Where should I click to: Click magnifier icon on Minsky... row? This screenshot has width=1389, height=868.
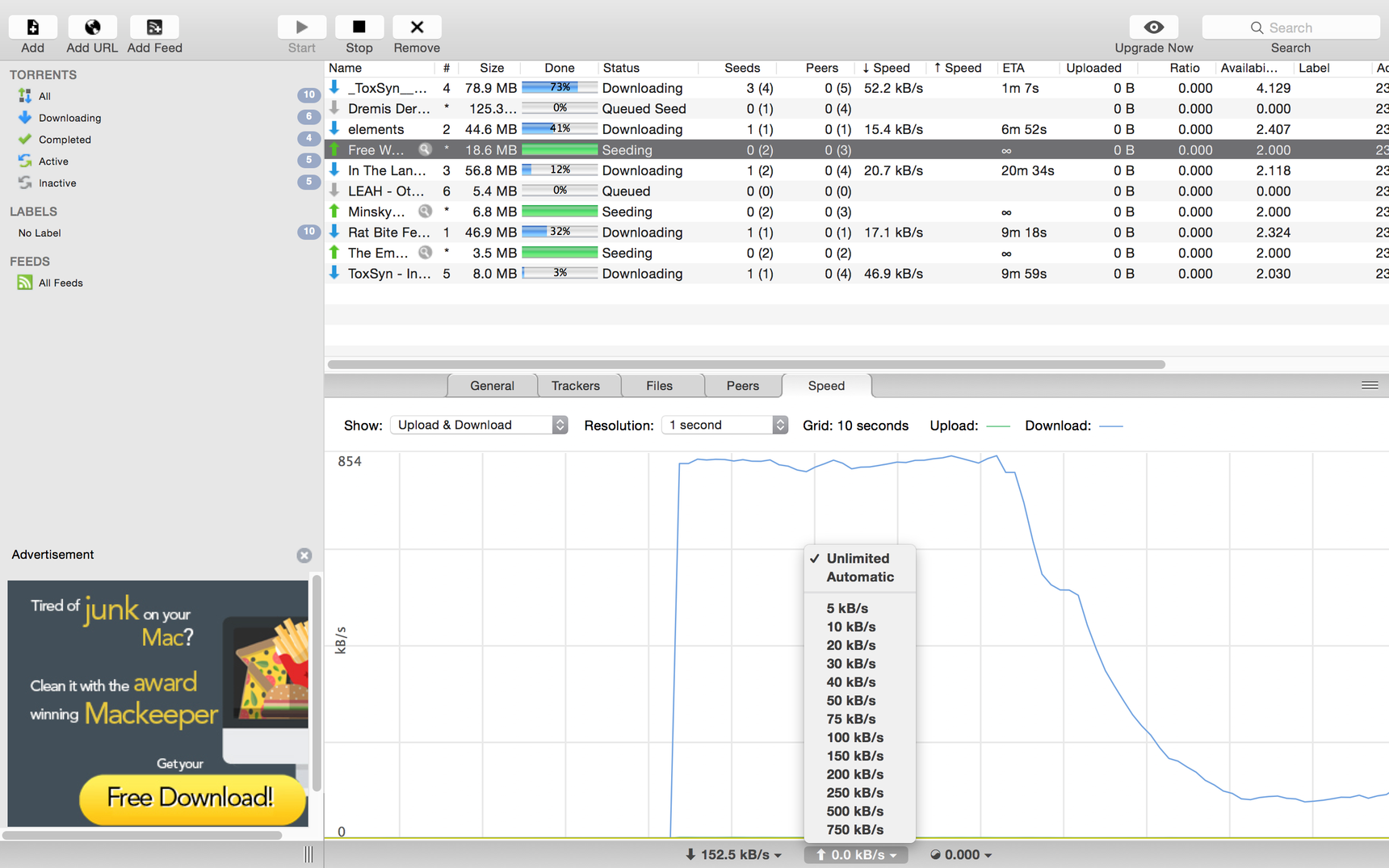(425, 212)
